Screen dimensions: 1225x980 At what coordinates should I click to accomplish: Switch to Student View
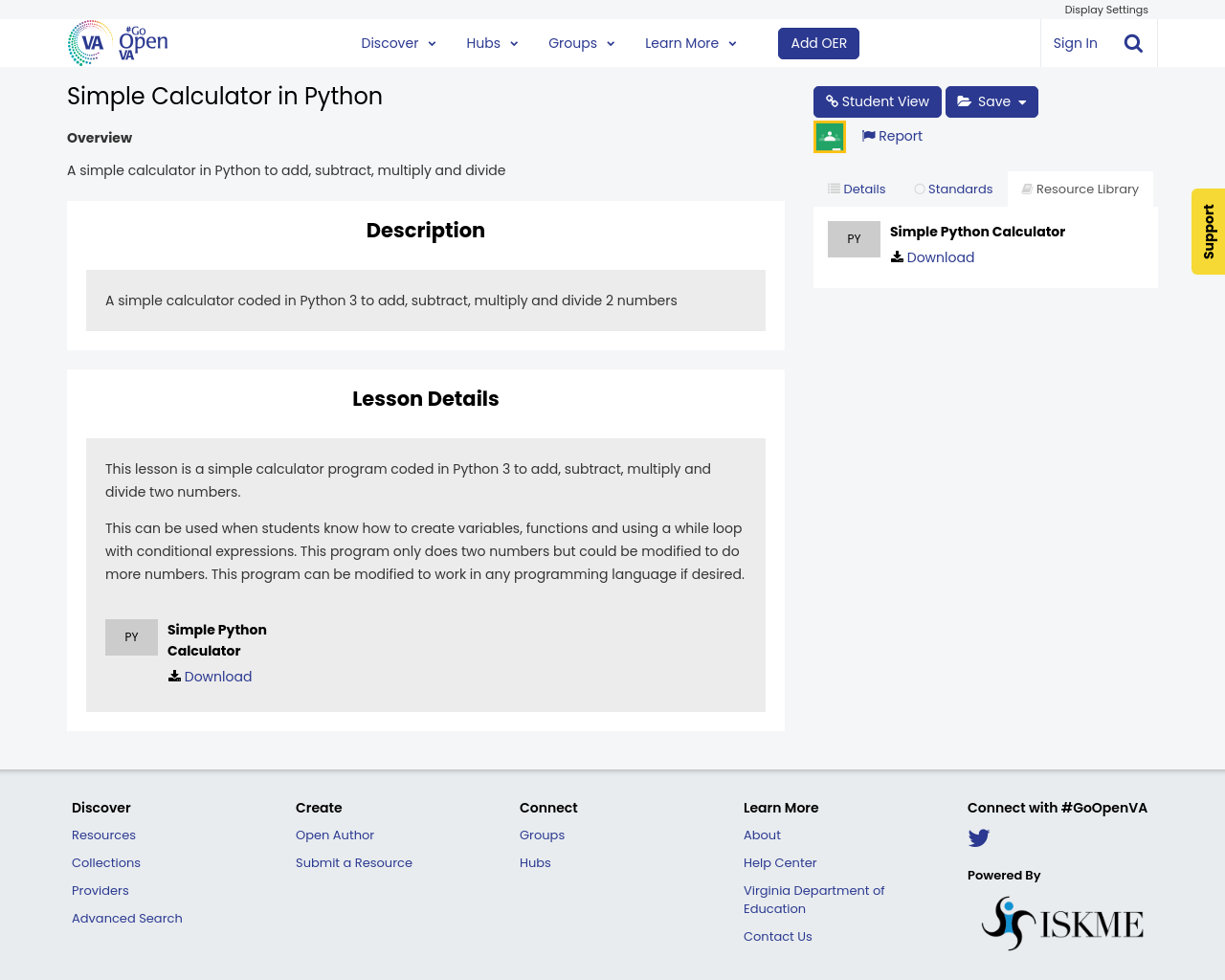click(877, 101)
